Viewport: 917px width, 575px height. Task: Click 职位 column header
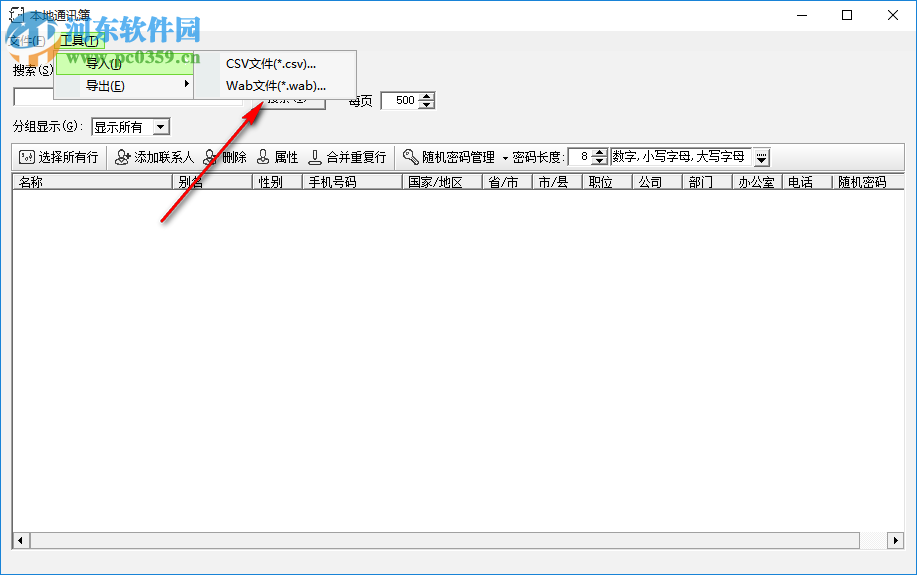607,183
